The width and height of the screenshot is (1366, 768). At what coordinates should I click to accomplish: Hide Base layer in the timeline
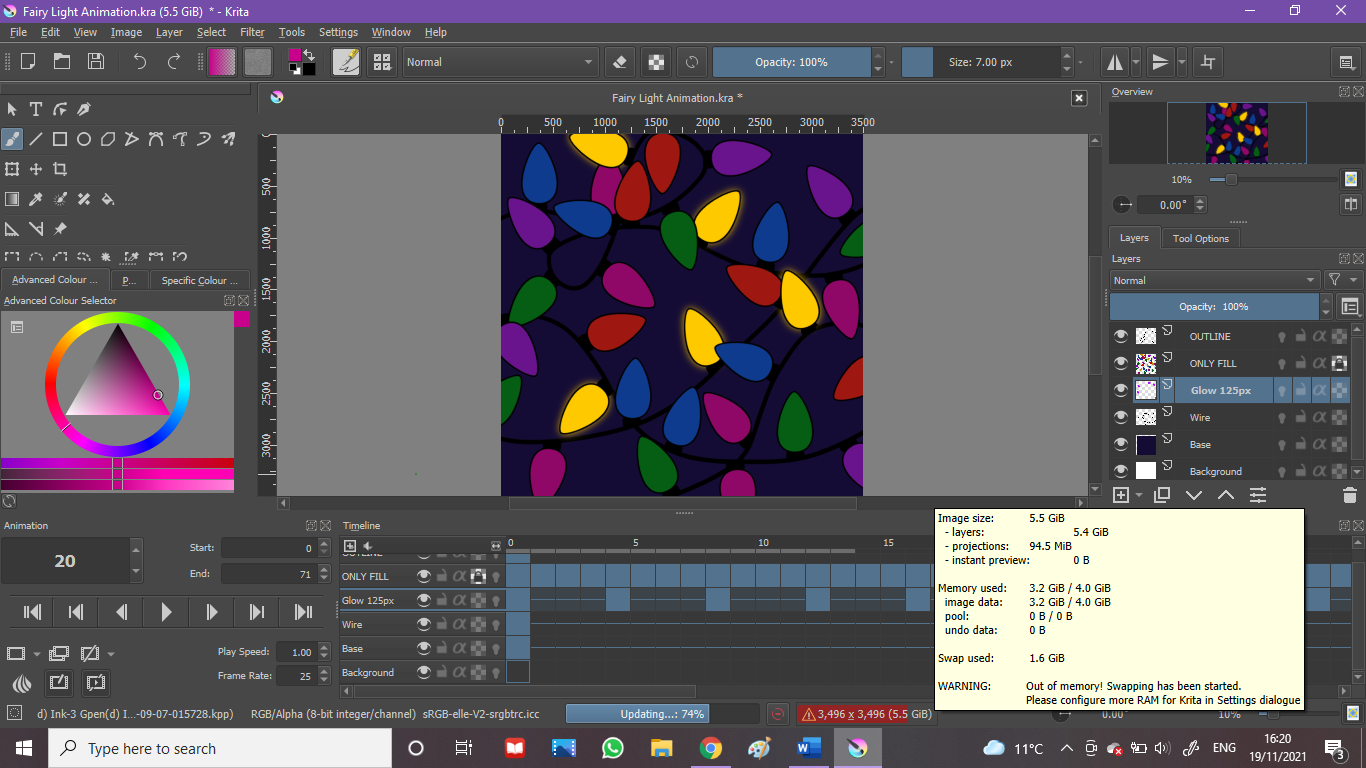424,649
